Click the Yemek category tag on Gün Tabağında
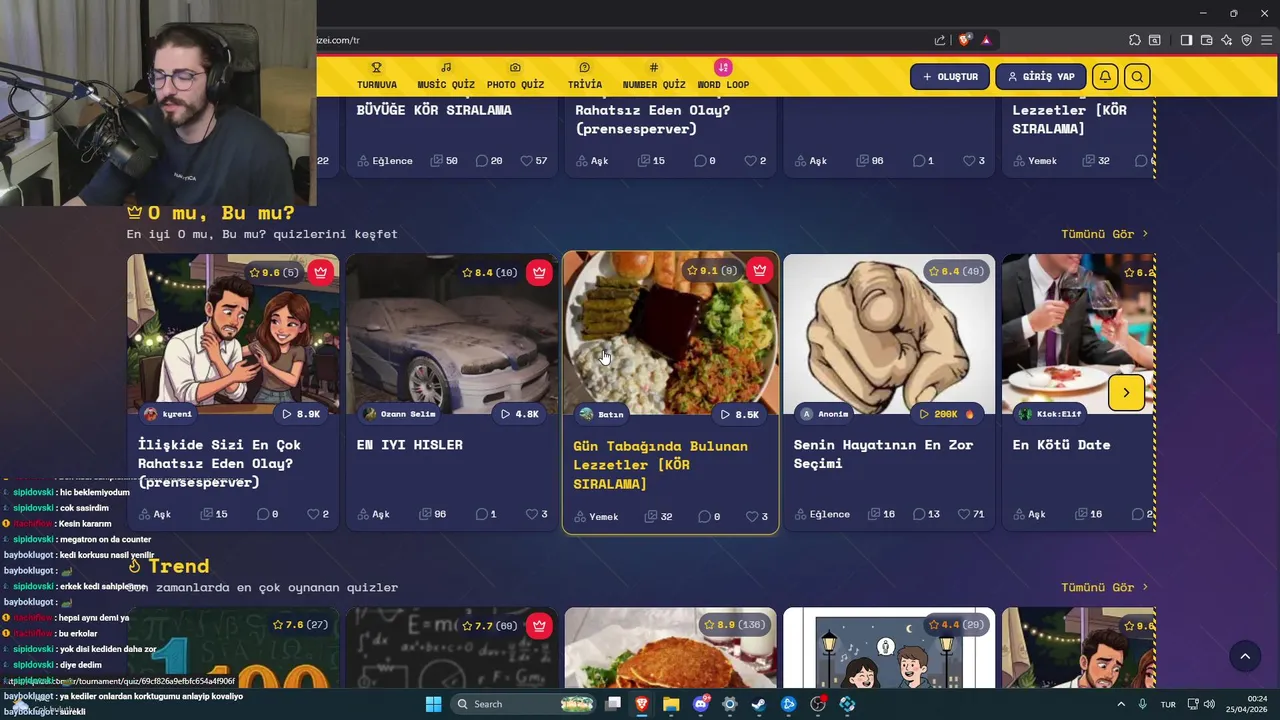The image size is (1280, 720). point(596,517)
